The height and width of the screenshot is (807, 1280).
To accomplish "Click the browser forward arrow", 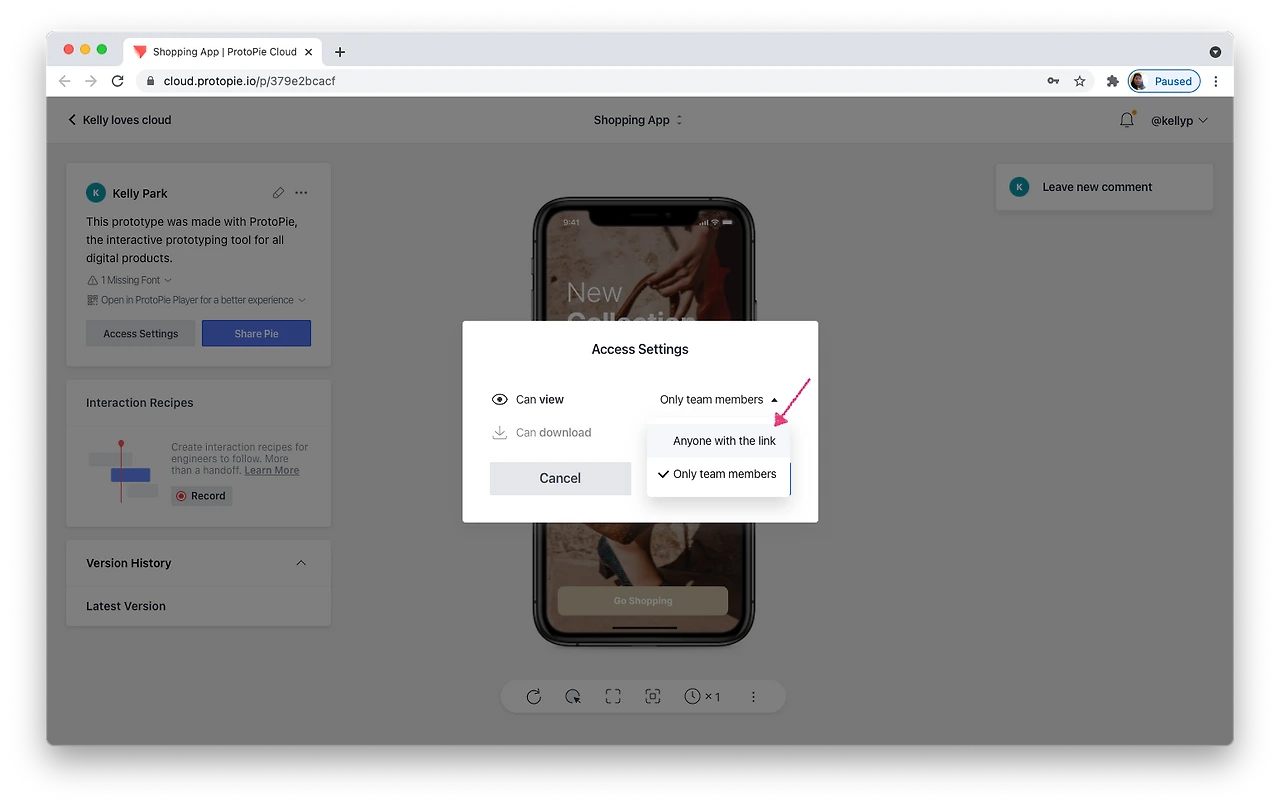I will pos(91,81).
